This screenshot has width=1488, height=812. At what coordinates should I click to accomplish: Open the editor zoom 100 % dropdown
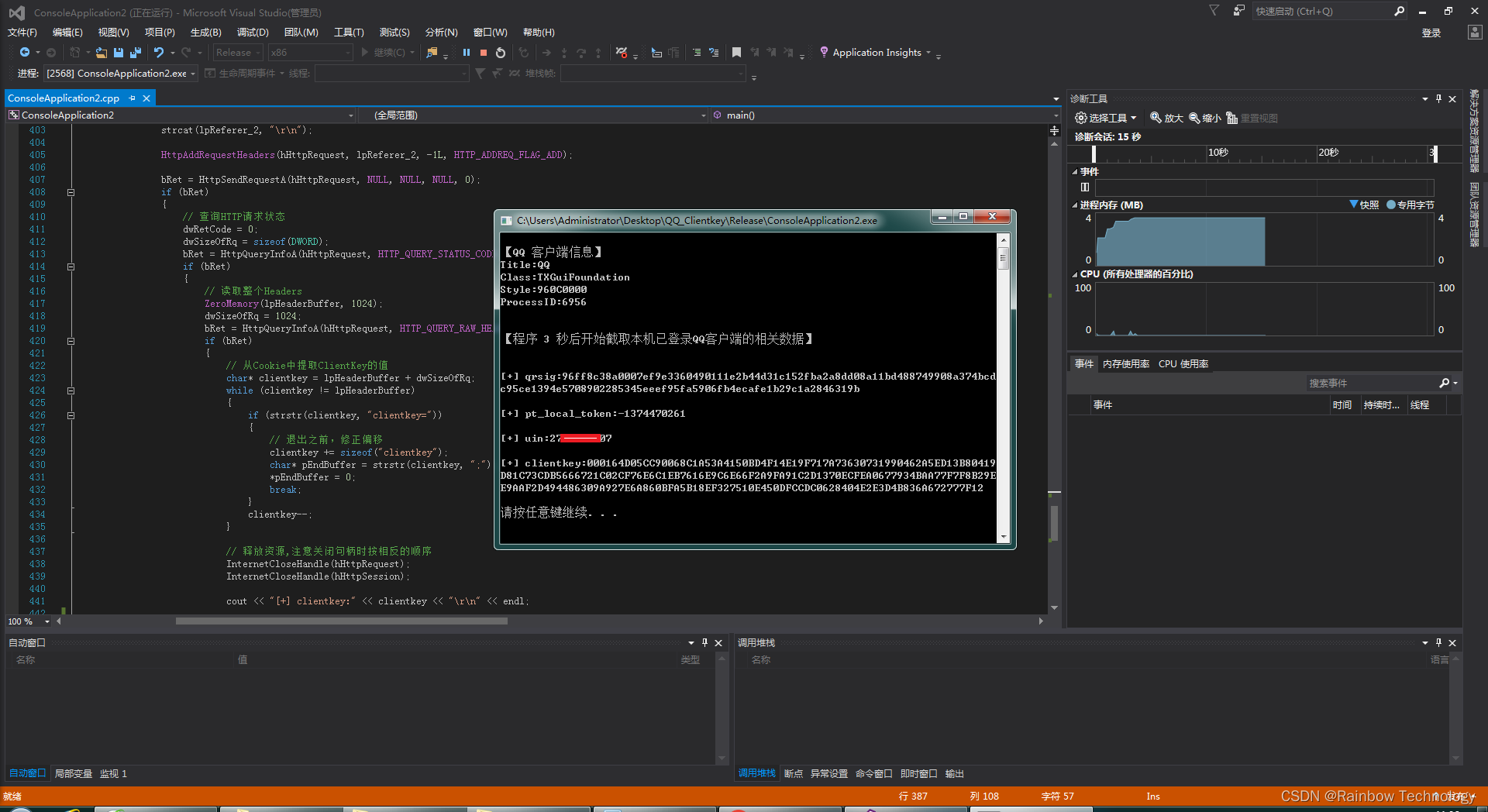point(29,621)
